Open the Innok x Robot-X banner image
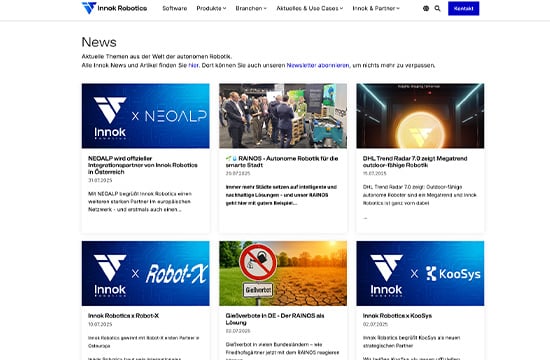Screen dimensions: 550x360 146,273
